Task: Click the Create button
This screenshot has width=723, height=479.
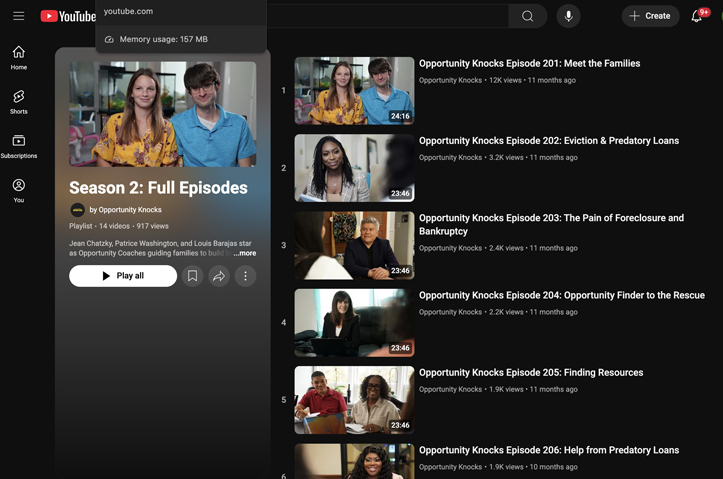Action: coord(650,16)
